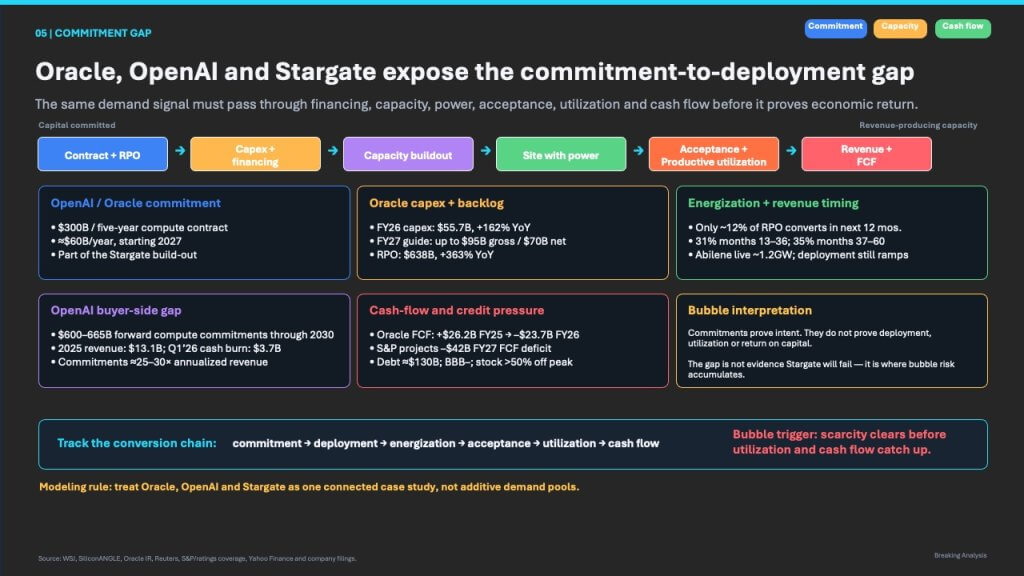Click 'Only ~12% of RPO converts' bullet

point(795,227)
